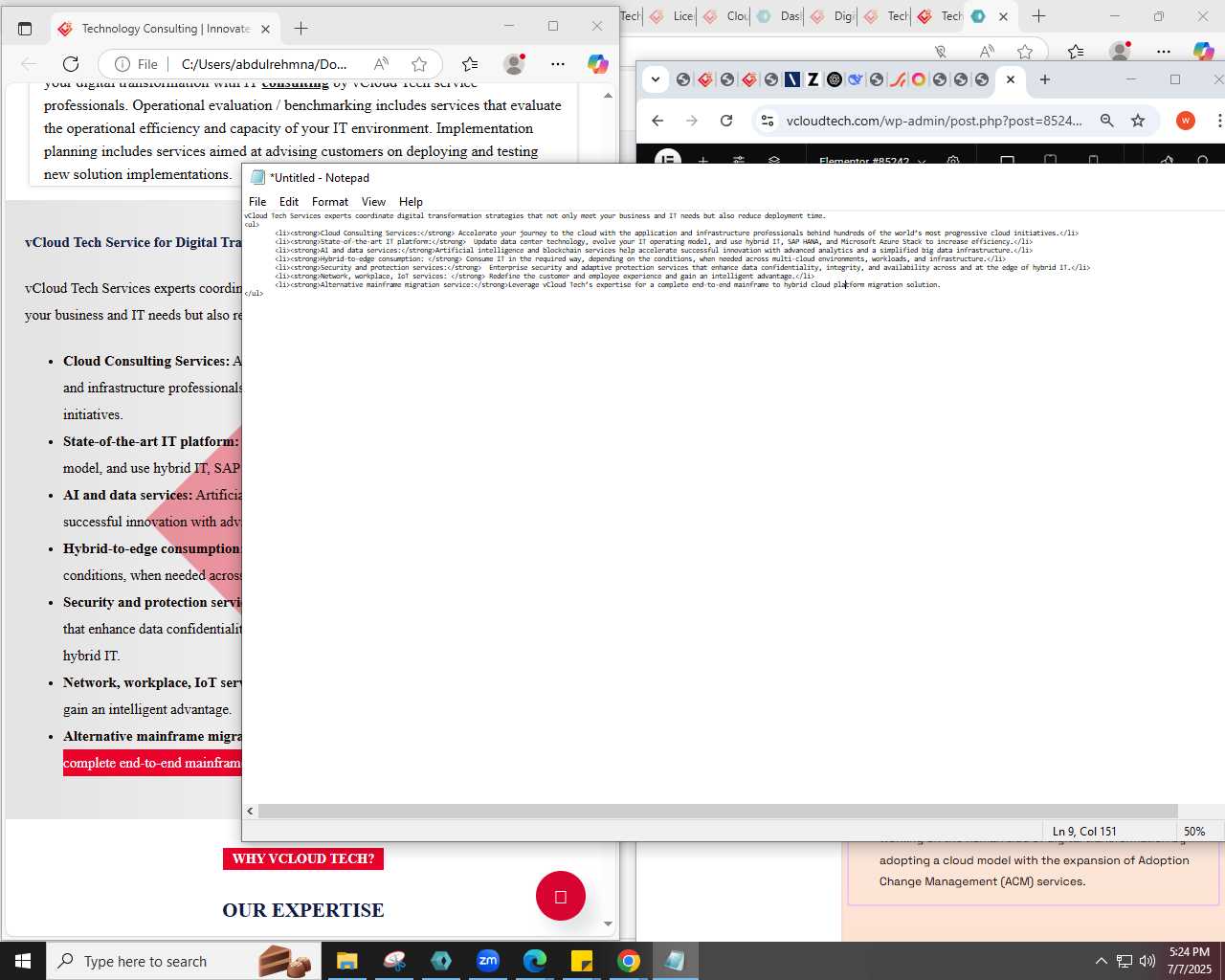Screen dimensions: 1225x980
Task: Open File Explorer from the taskbar
Action: [346, 961]
